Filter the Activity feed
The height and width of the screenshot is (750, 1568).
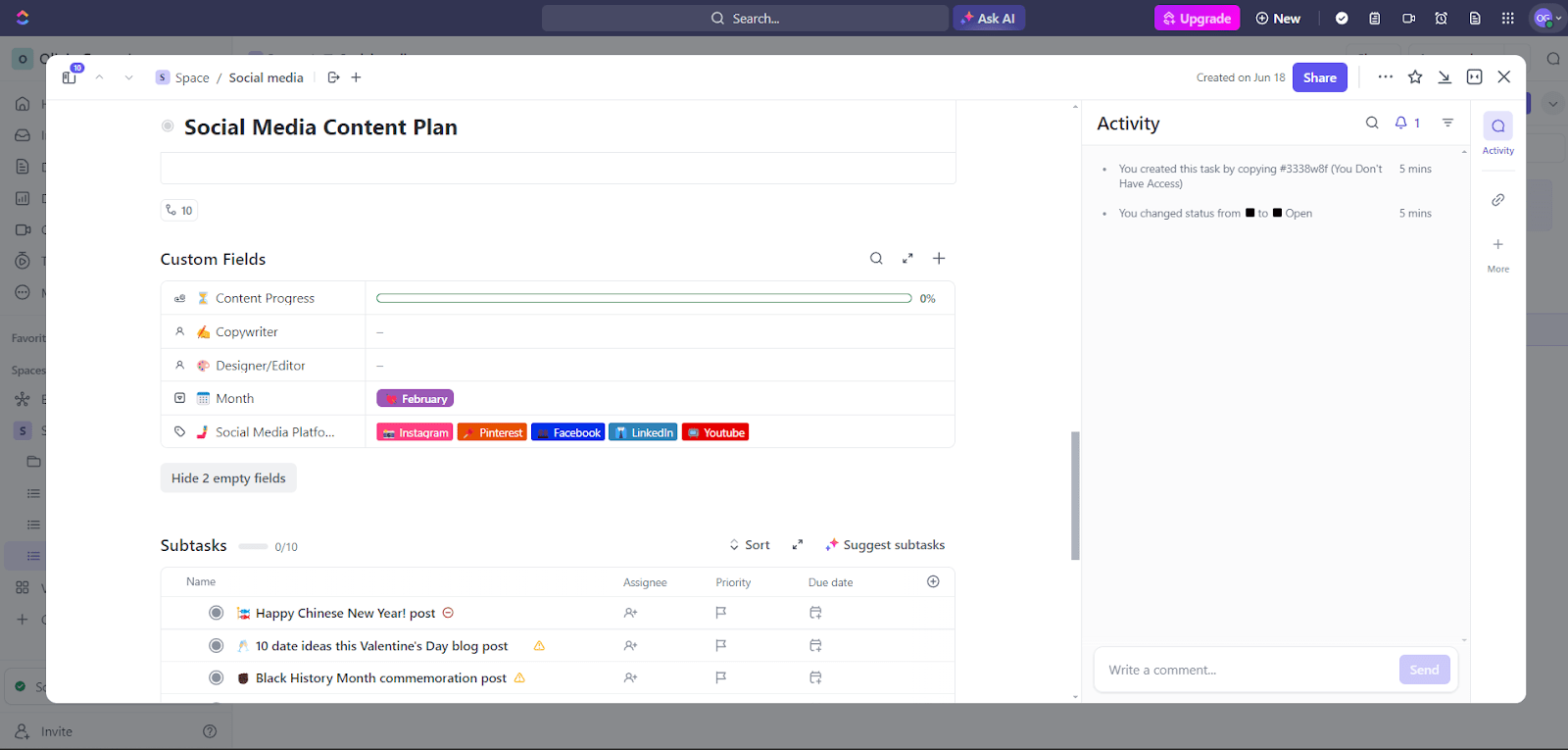(1447, 123)
